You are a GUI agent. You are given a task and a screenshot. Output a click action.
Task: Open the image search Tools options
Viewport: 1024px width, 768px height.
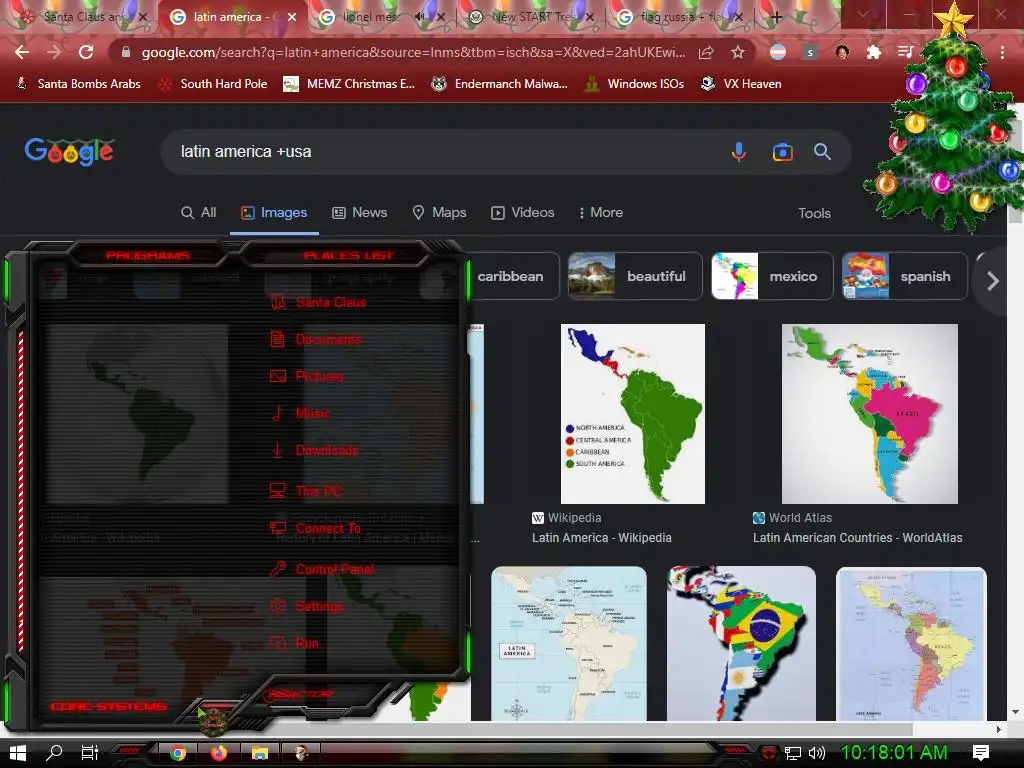(814, 213)
